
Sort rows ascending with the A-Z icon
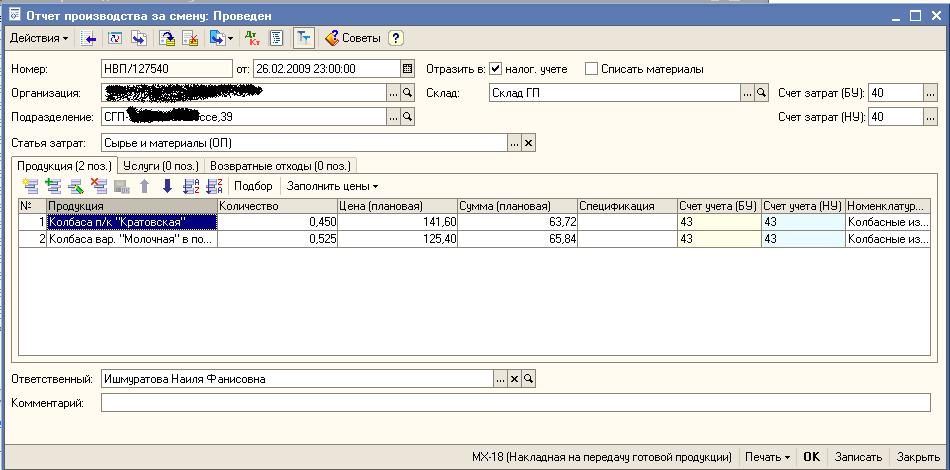(x=191, y=186)
